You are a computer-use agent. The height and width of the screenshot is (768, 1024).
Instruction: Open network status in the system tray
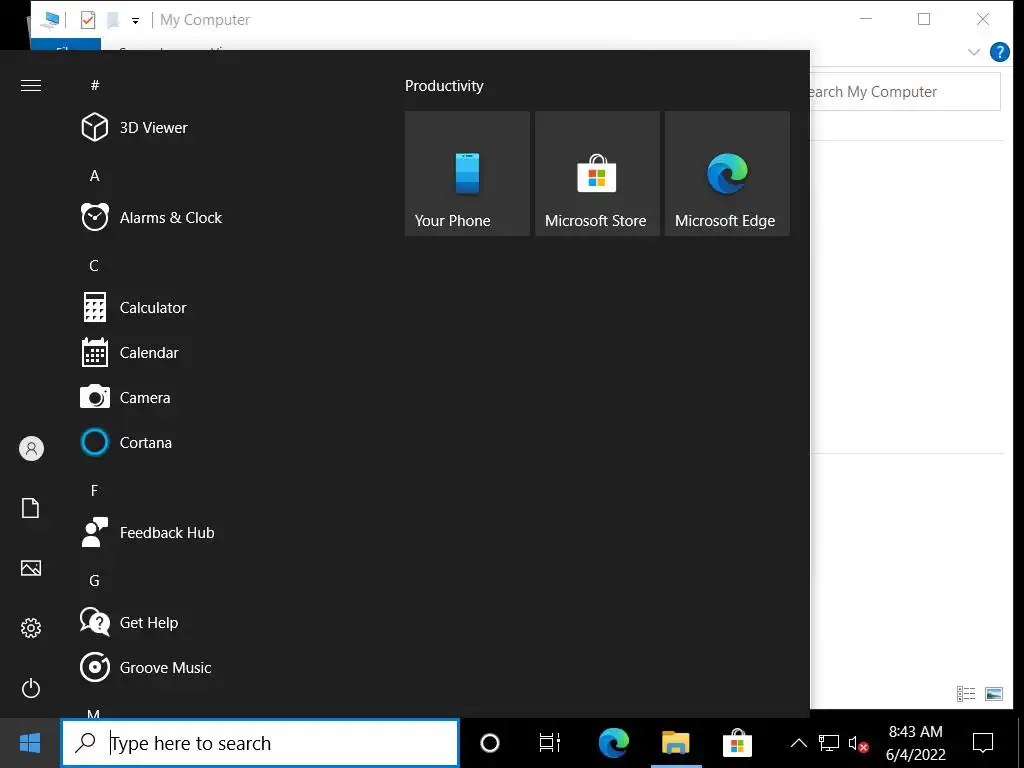click(x=829, y=743)
